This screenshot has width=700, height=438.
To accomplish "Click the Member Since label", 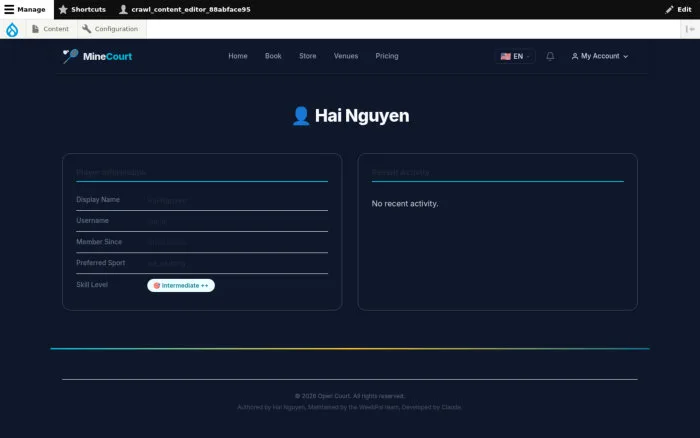I will click(99, 242).
